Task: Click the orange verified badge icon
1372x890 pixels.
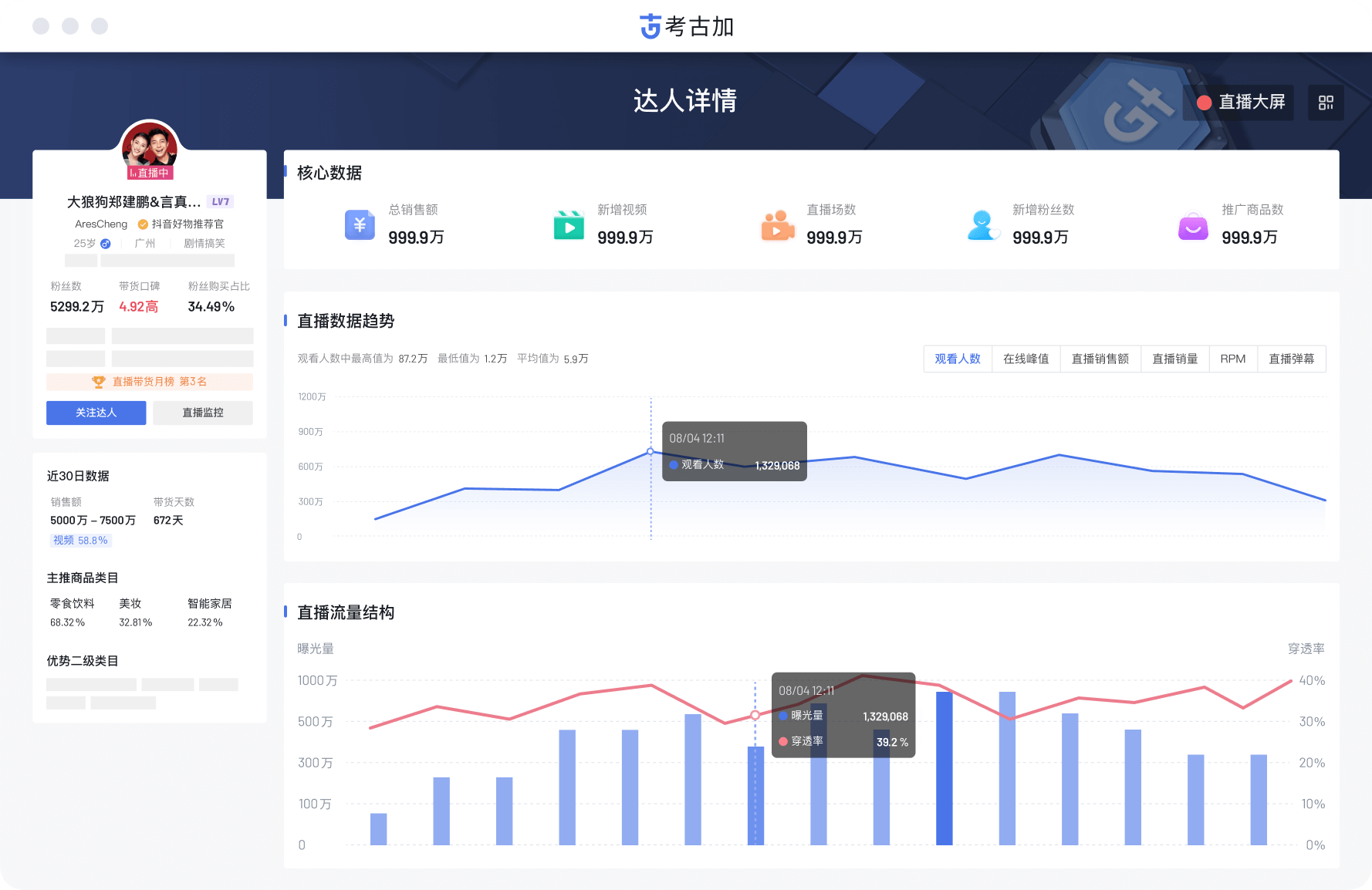Action: 143,224
